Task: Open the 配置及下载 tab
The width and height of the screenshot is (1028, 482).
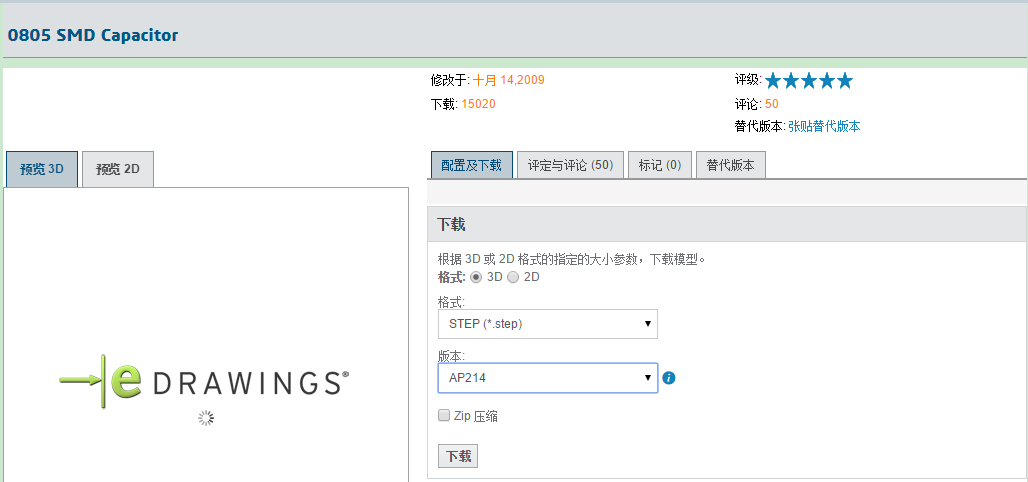Action: 471,165
